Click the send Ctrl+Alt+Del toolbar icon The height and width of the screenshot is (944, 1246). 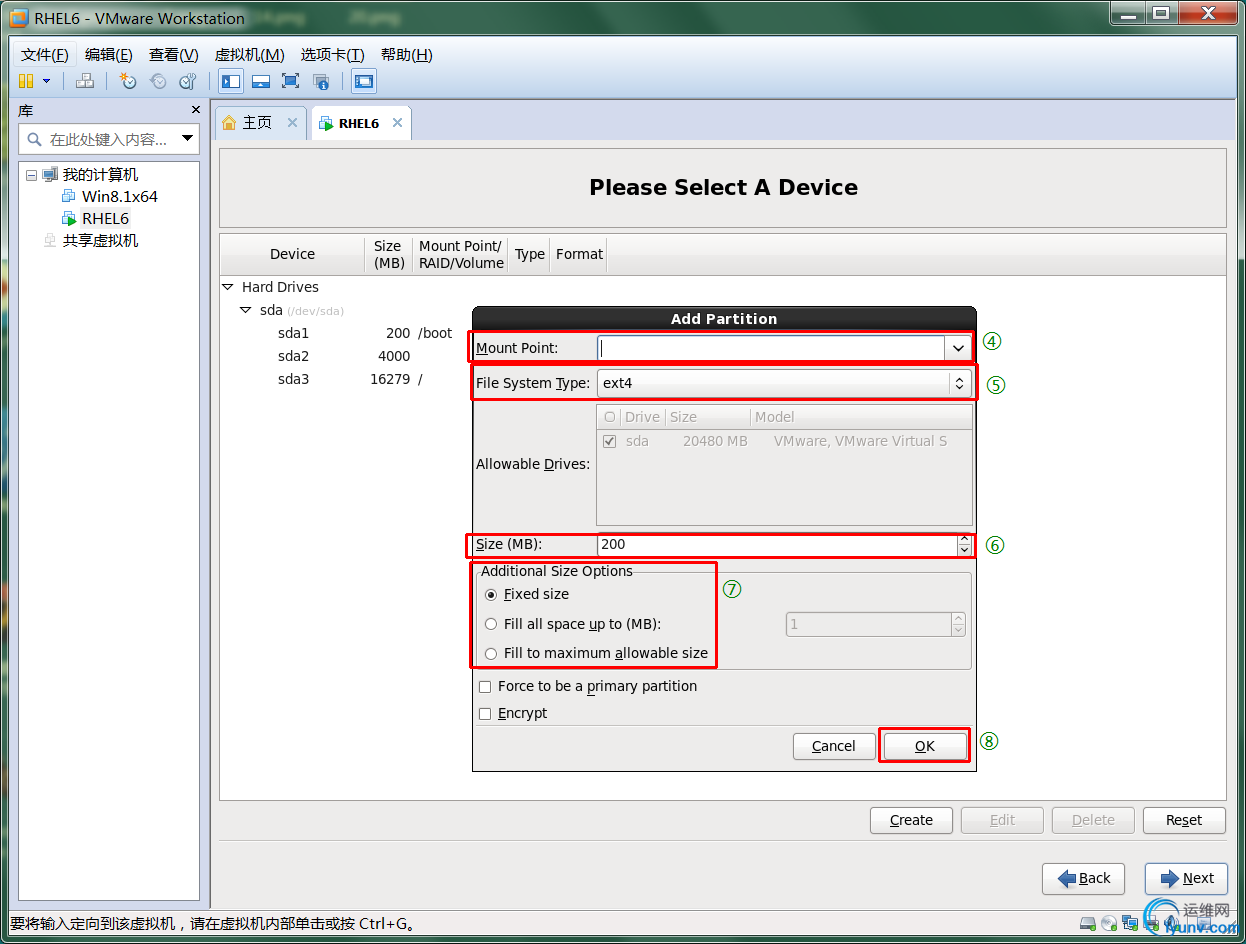pos(86,81)
